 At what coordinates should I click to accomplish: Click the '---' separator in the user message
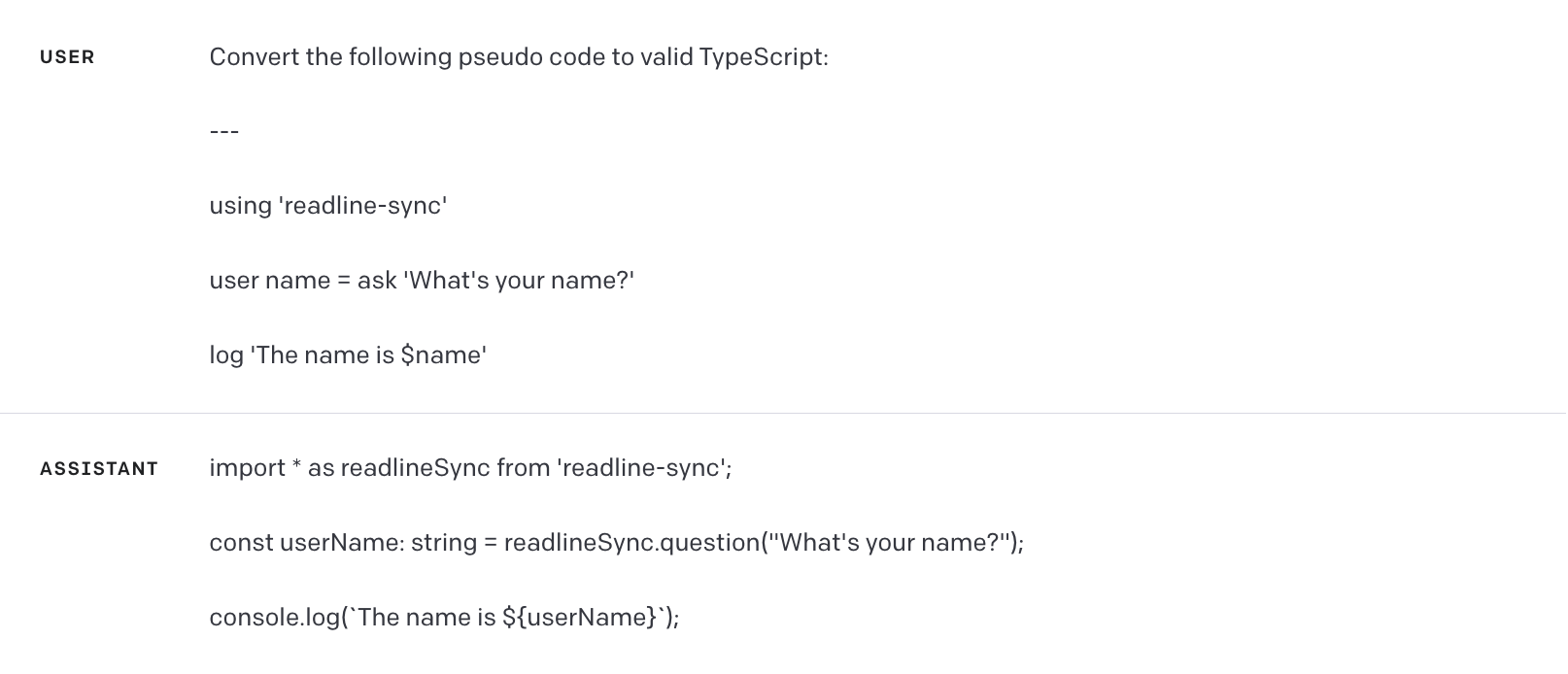(x=224, y=131)
